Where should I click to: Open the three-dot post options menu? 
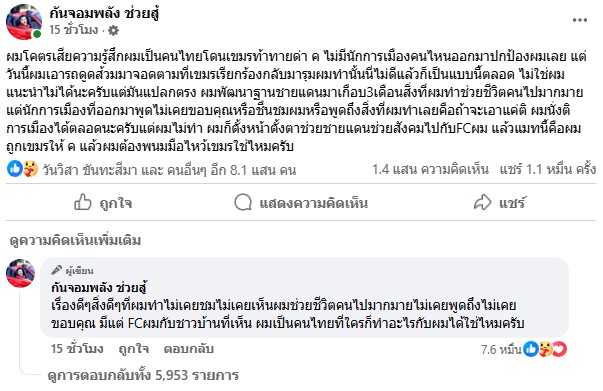pos(579,20)
